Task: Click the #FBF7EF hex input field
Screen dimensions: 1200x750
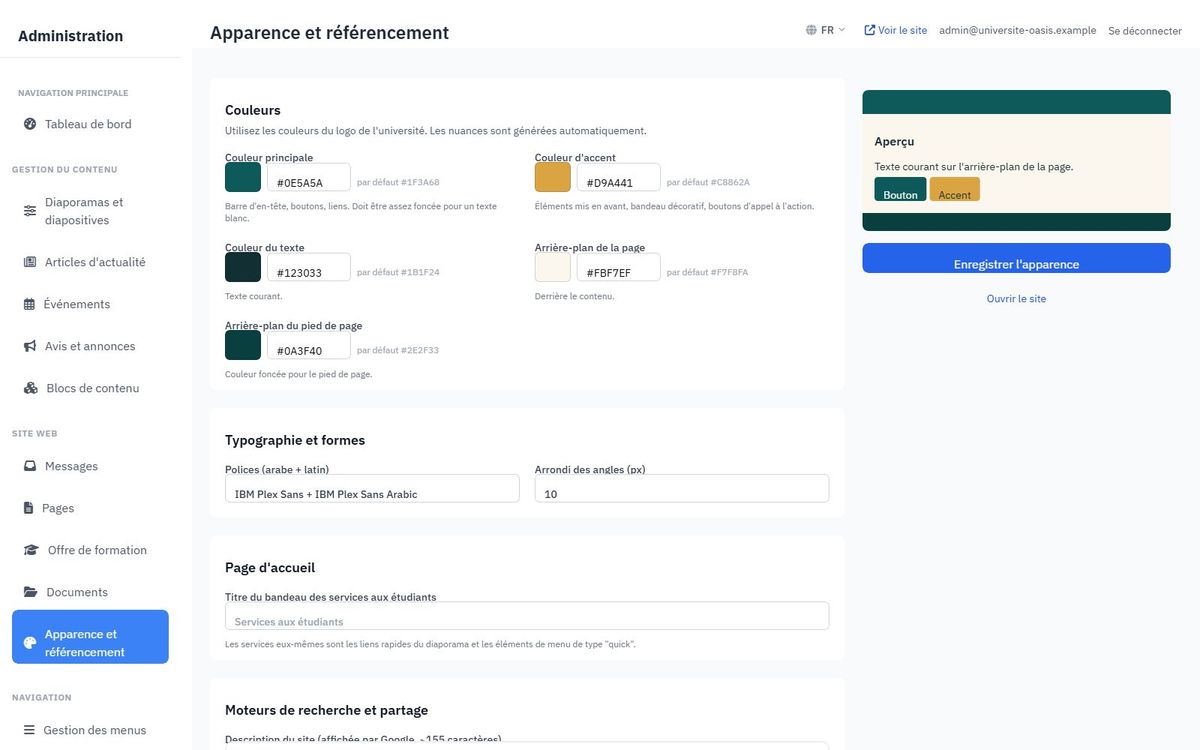Action: coord(619,268)
